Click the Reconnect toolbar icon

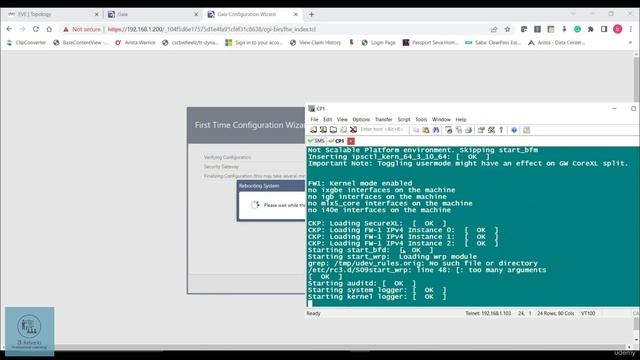pyautogui.click(x=343, y=130)
